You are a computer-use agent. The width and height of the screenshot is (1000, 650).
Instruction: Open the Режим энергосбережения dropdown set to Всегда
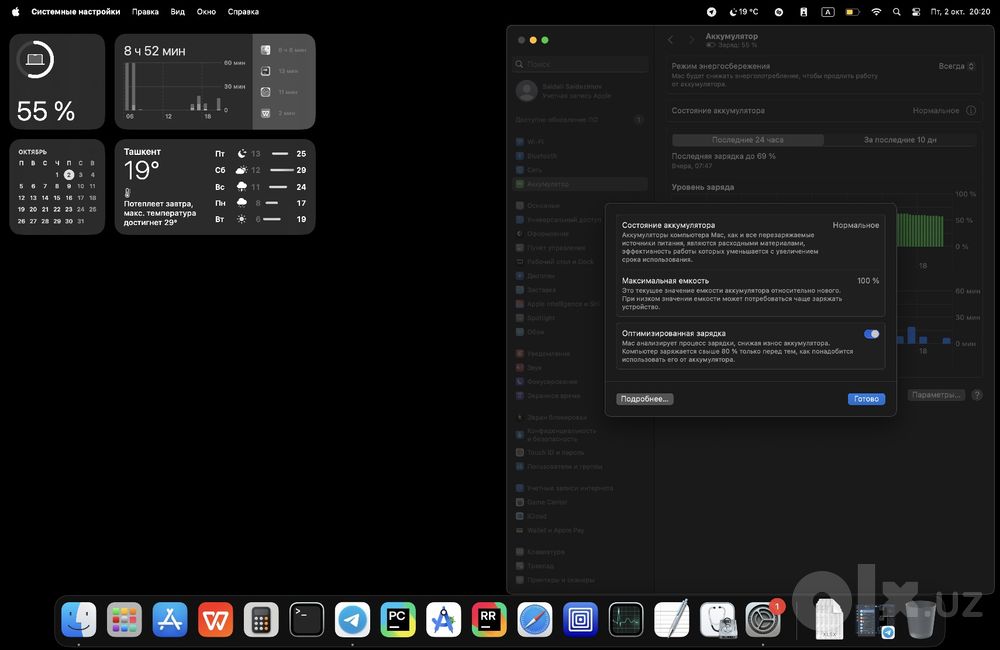coord(957,66)
